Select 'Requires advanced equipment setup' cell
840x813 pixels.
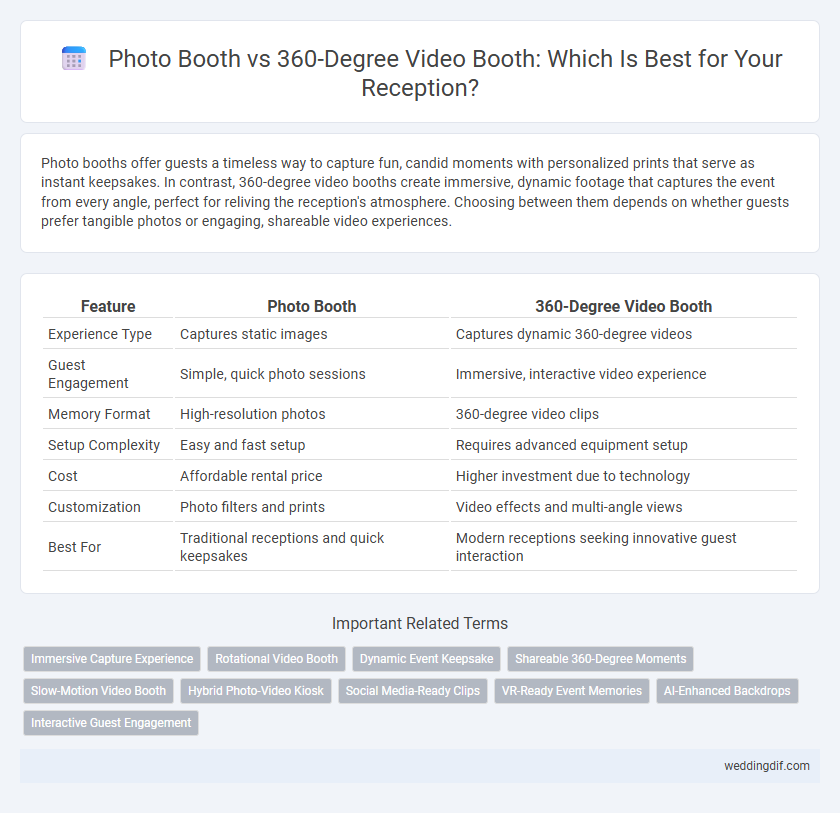[624, 445]
